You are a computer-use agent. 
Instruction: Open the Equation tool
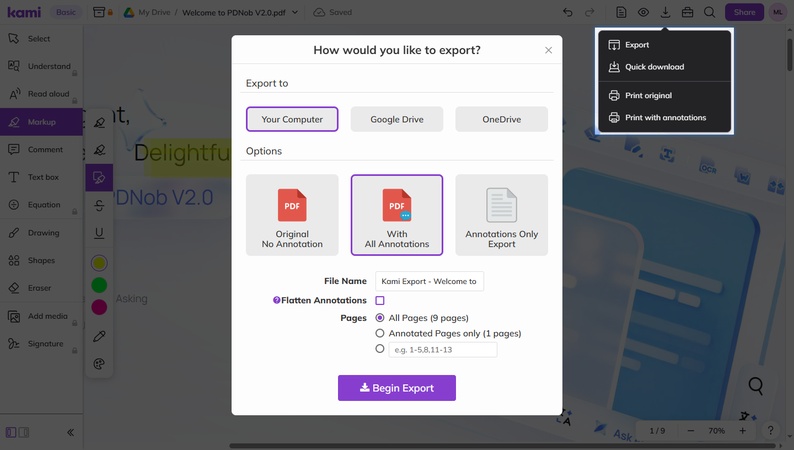tap(41, 205)
